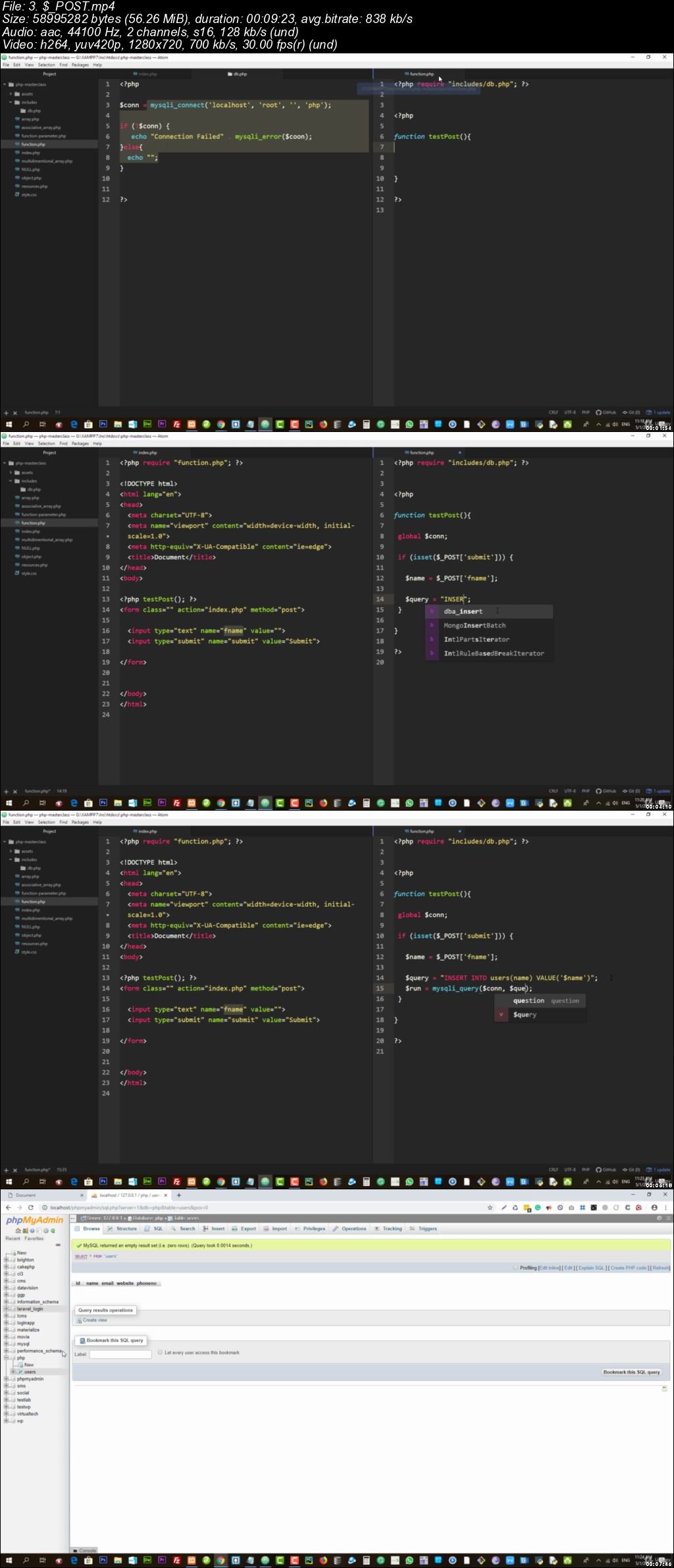Sort by the website column header
The image size is (674, 1568).
125,1283
